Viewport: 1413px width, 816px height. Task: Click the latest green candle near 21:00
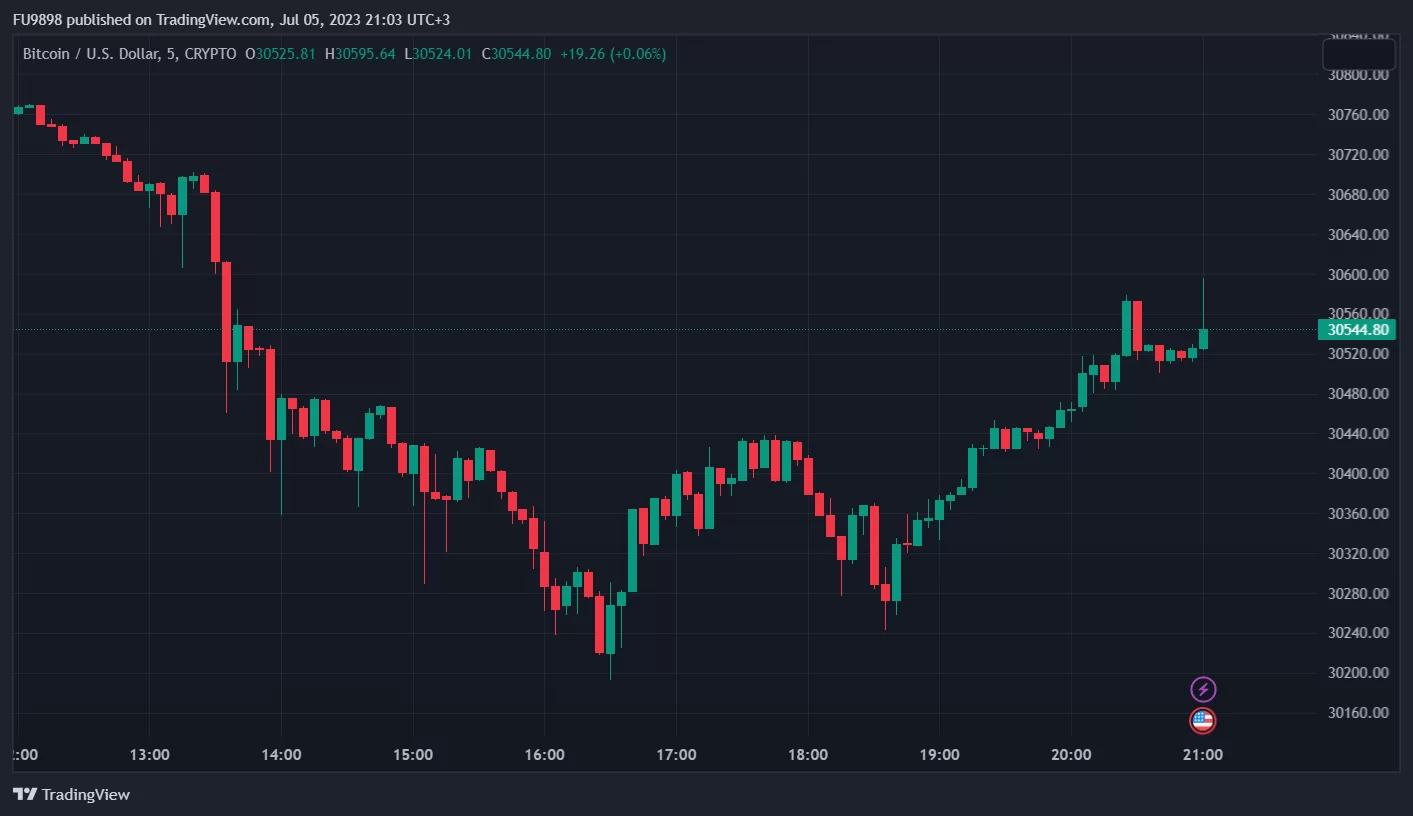pos(1203,338)
